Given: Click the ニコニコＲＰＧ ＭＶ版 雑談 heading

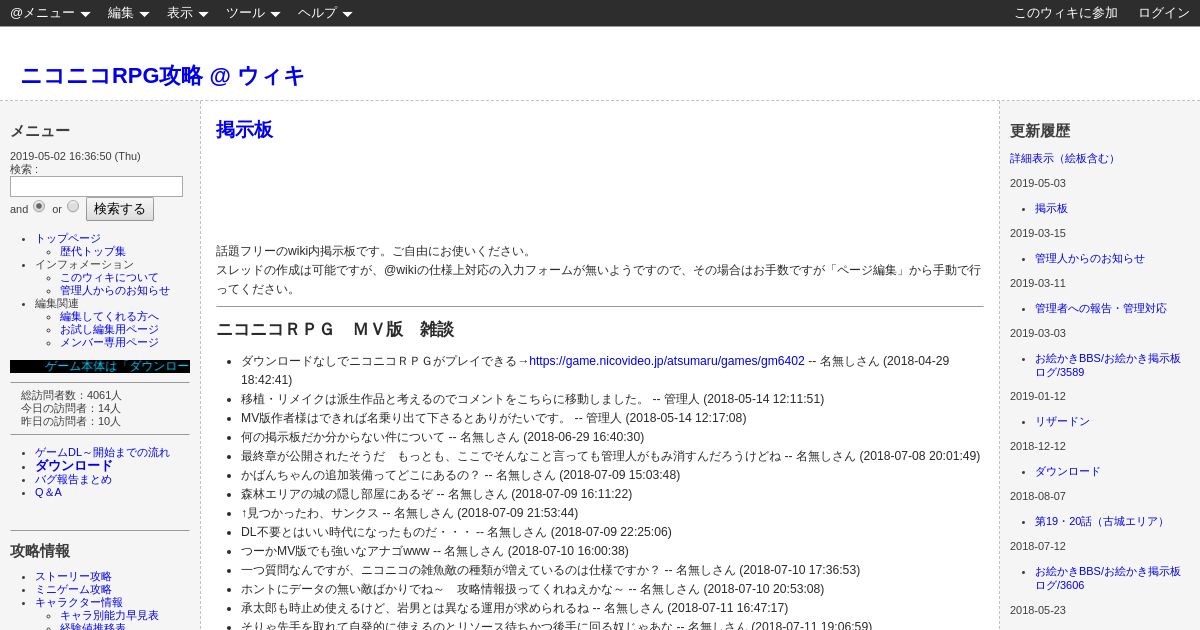Looking at the screenshot, I should click(335, 329).
